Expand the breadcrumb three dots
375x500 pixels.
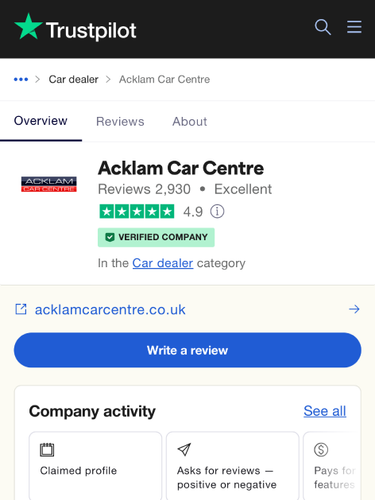click(x=21, y=79)
